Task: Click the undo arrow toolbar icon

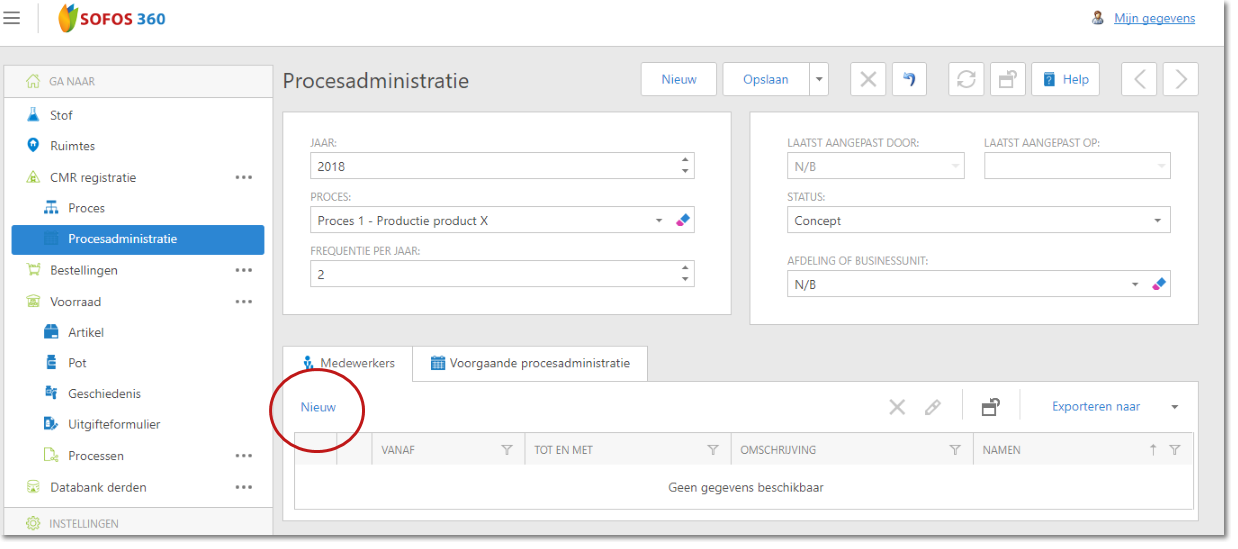Action: pos(908,80)
